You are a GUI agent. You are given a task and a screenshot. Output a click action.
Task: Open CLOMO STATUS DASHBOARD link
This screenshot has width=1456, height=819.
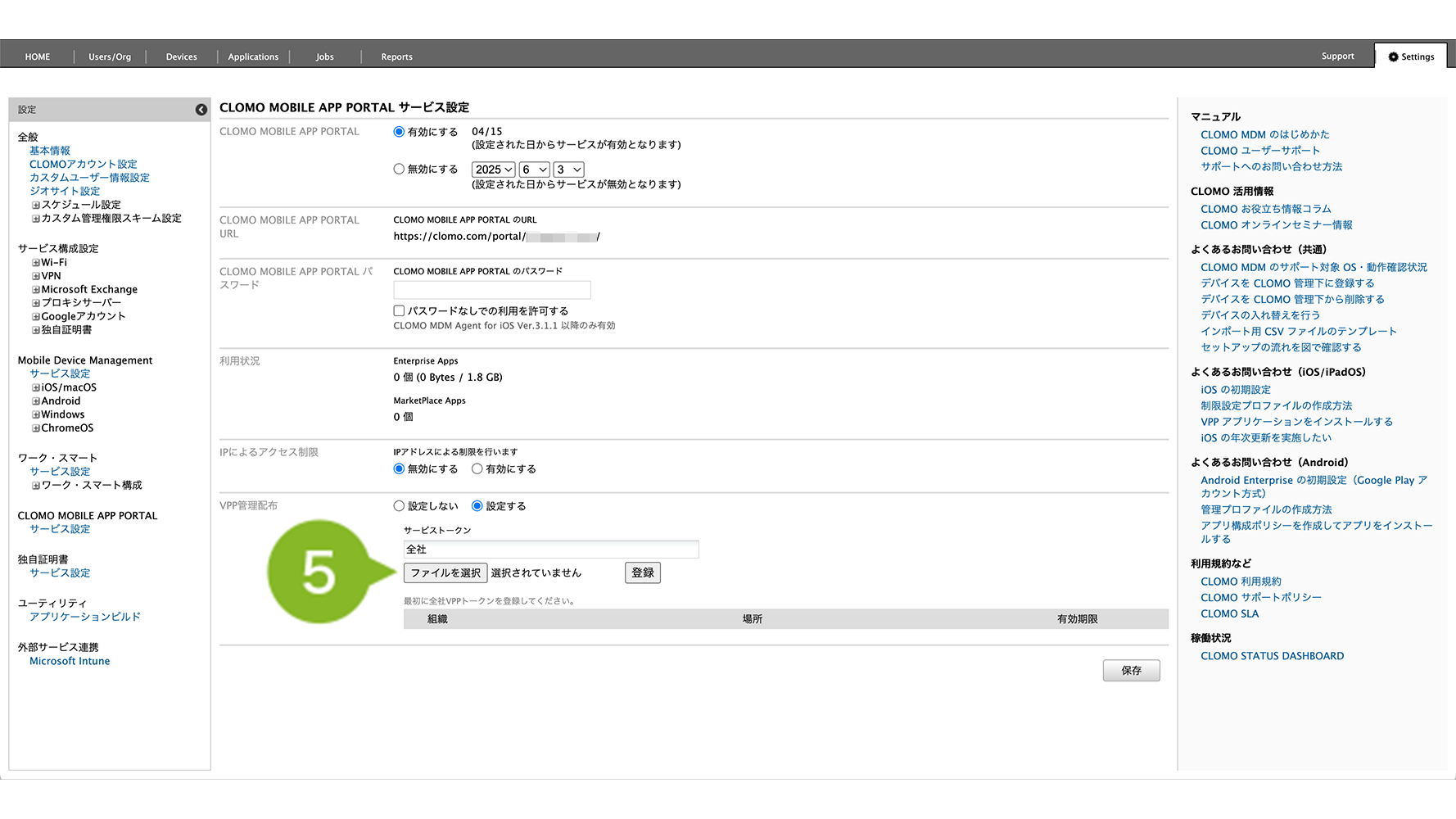pos(1272,656)
